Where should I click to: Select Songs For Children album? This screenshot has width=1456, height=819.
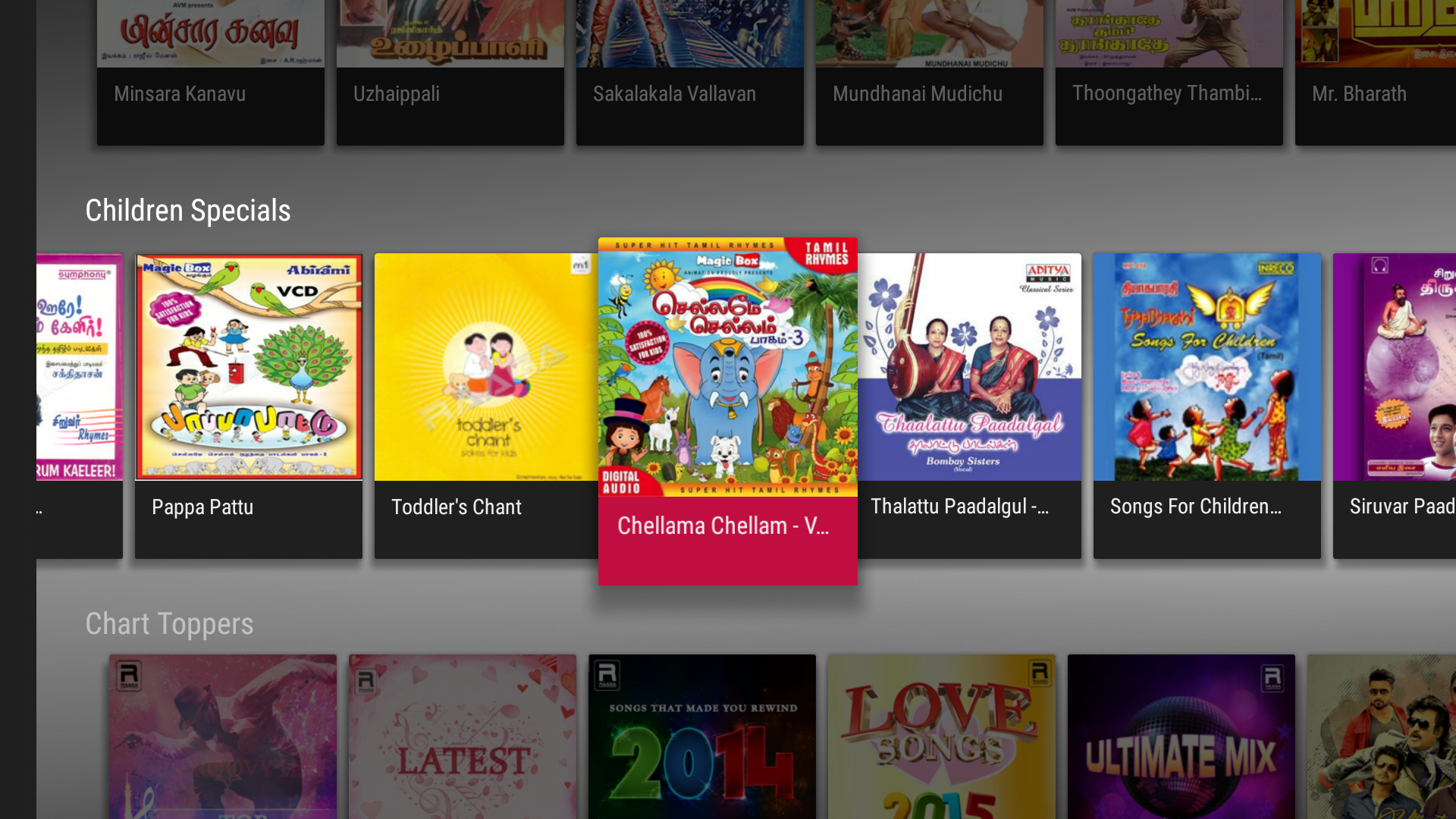pos(1207,406)
